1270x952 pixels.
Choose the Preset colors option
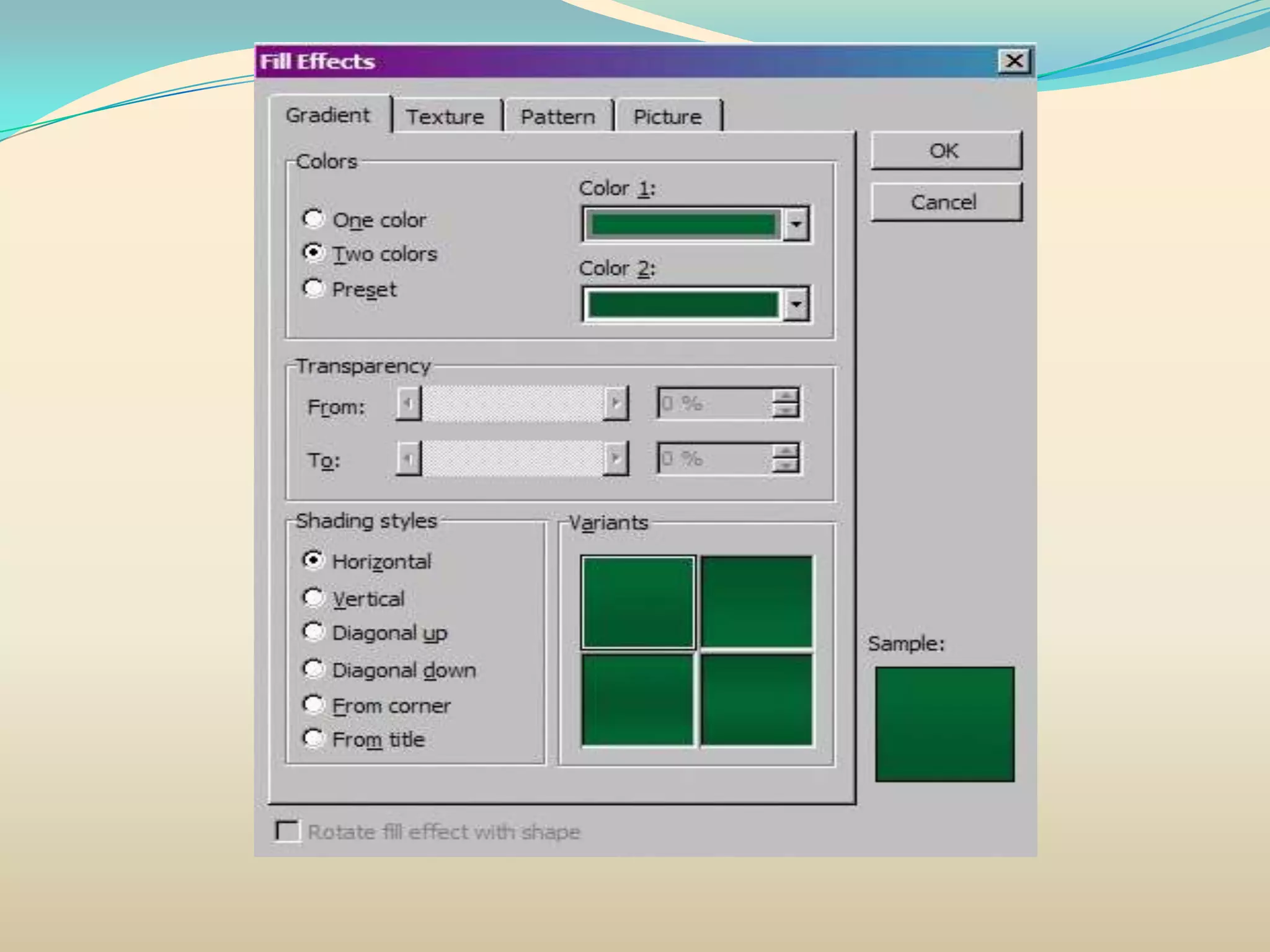(x=313, y=288)
